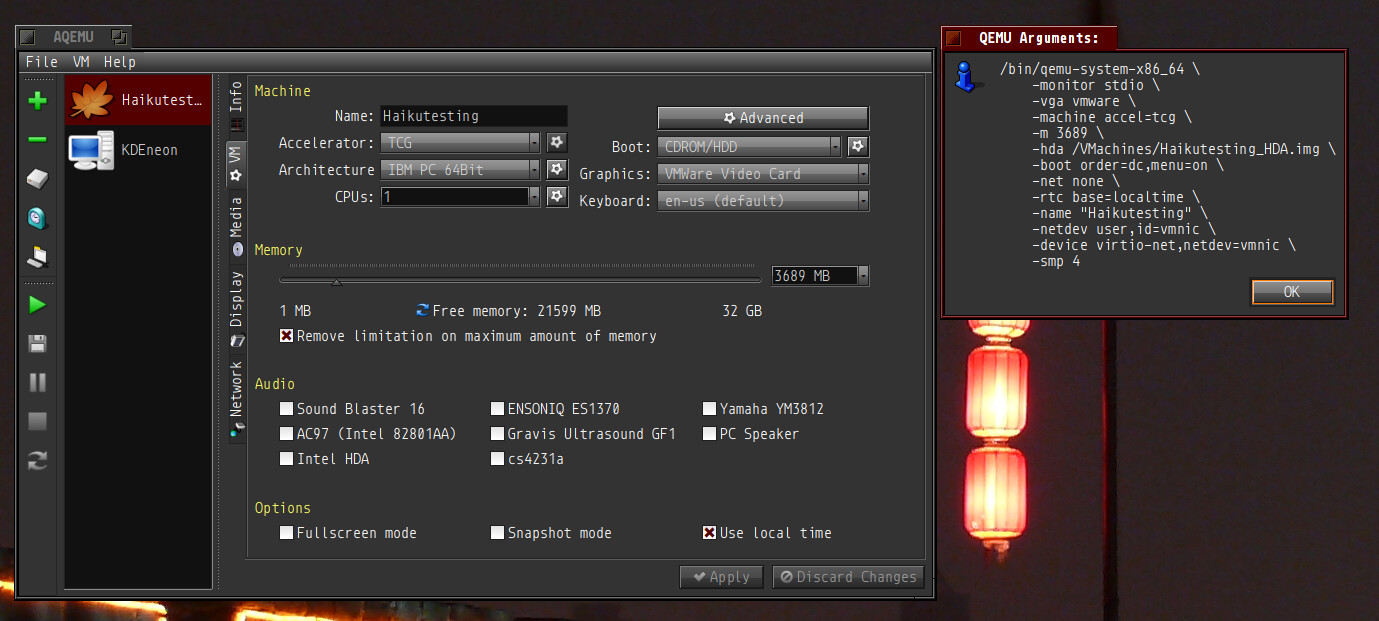Click the QEMU Arguments title bar red icon

click(954, 38)
